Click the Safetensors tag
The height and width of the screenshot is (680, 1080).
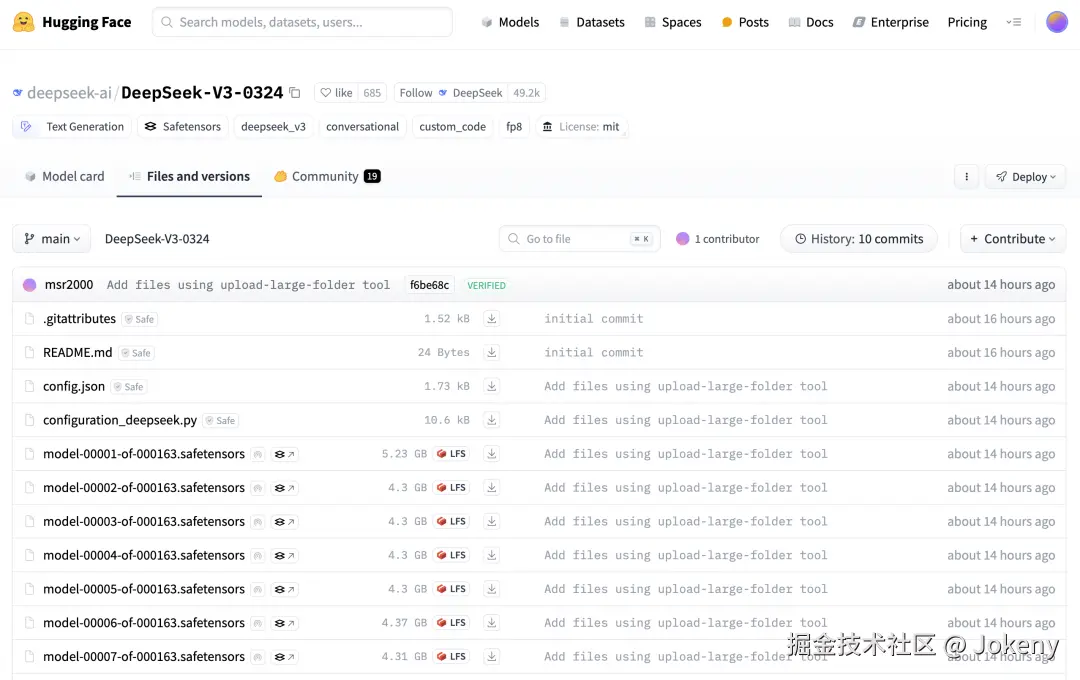(183, 127)
